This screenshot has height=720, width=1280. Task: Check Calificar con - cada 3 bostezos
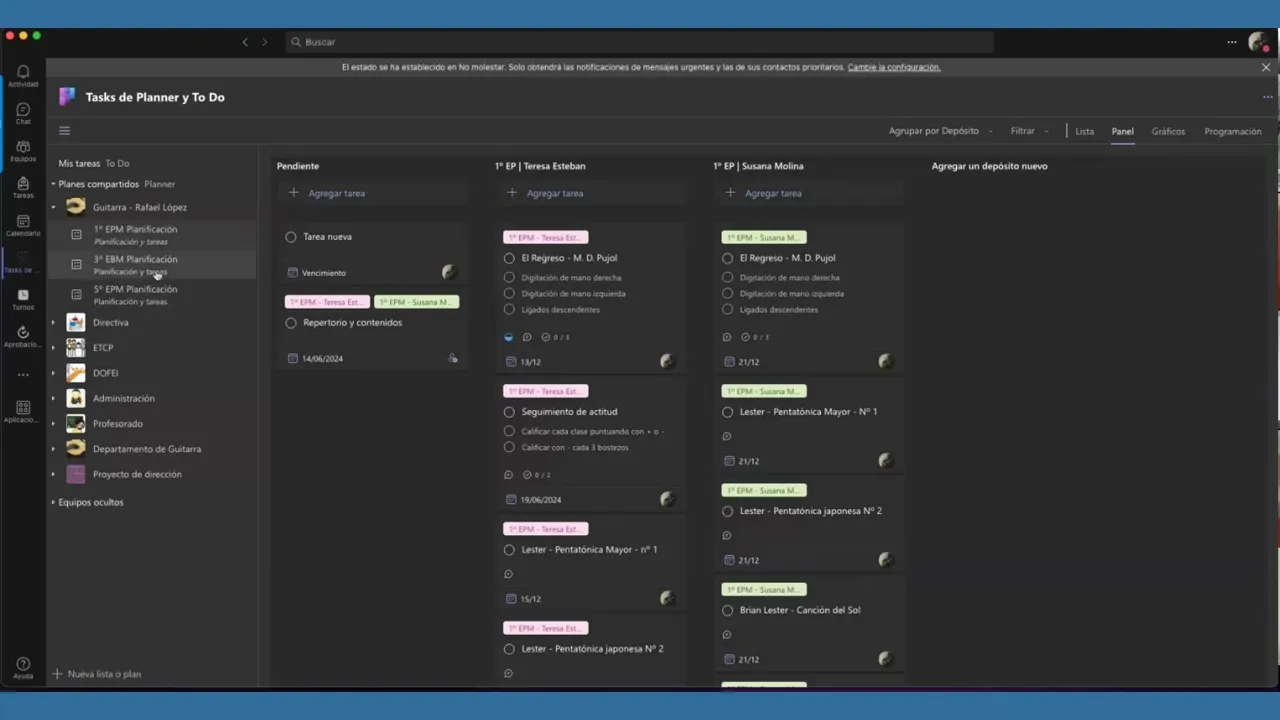509,447
